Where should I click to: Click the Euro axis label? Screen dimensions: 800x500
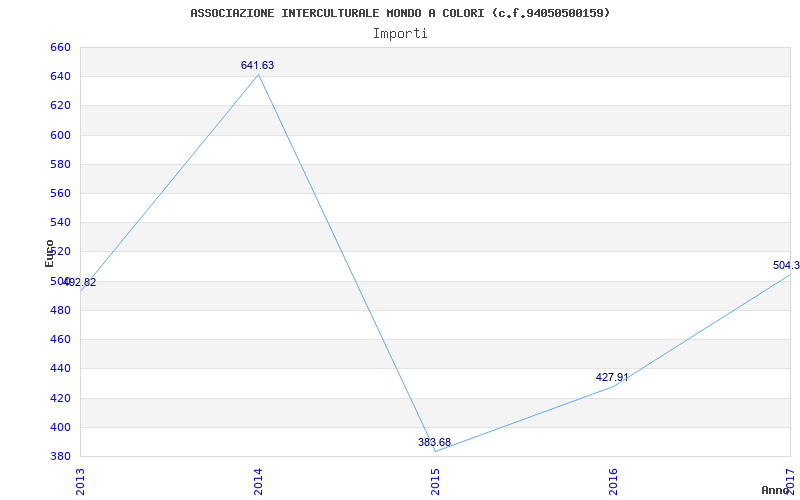tap(49, 253)
